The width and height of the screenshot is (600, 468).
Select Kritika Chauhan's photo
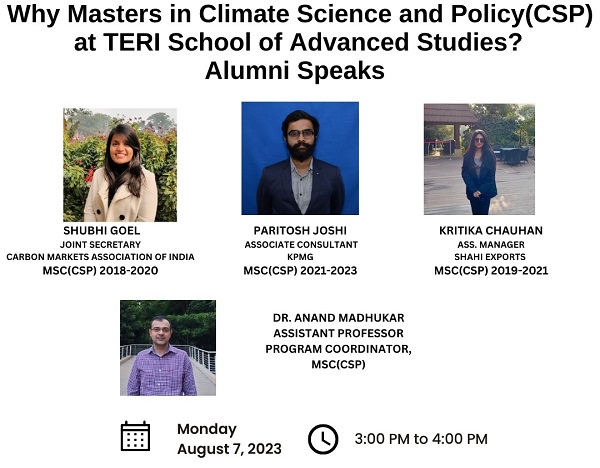479,159
